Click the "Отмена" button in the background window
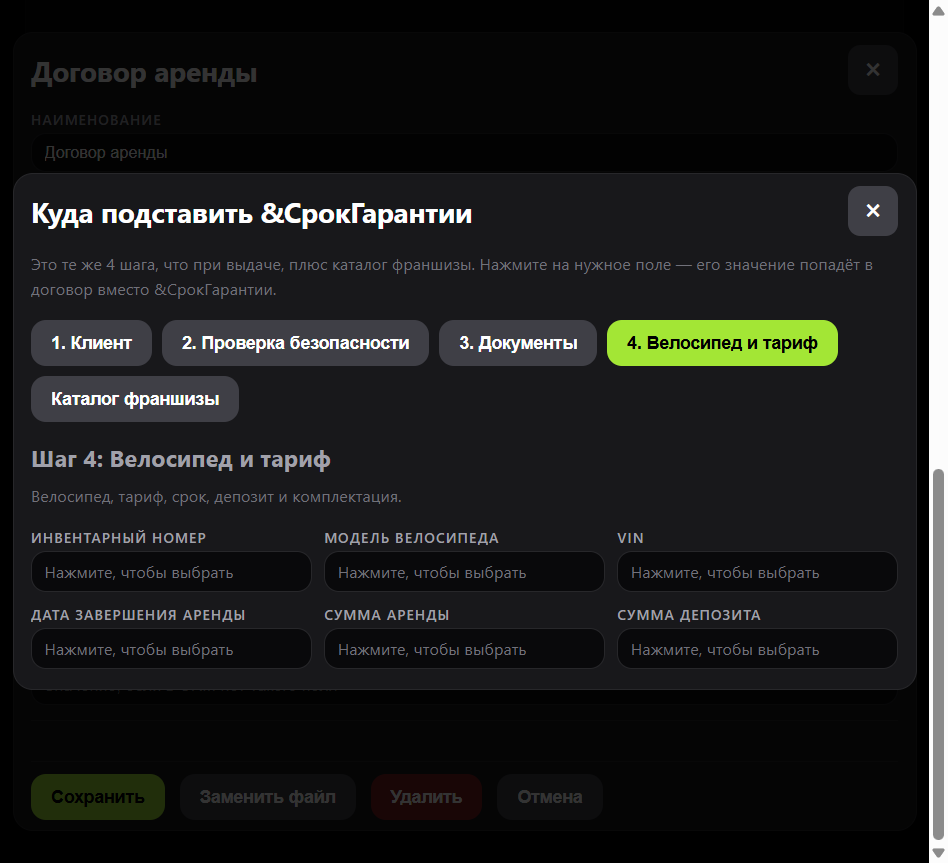 tap(550, 797)
